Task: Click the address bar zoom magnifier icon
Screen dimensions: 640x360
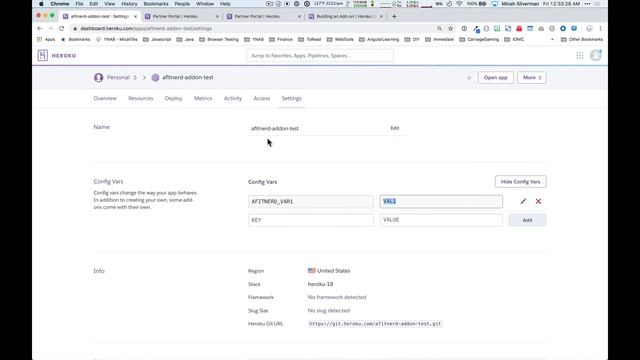Action: click(x=440, y=29)
